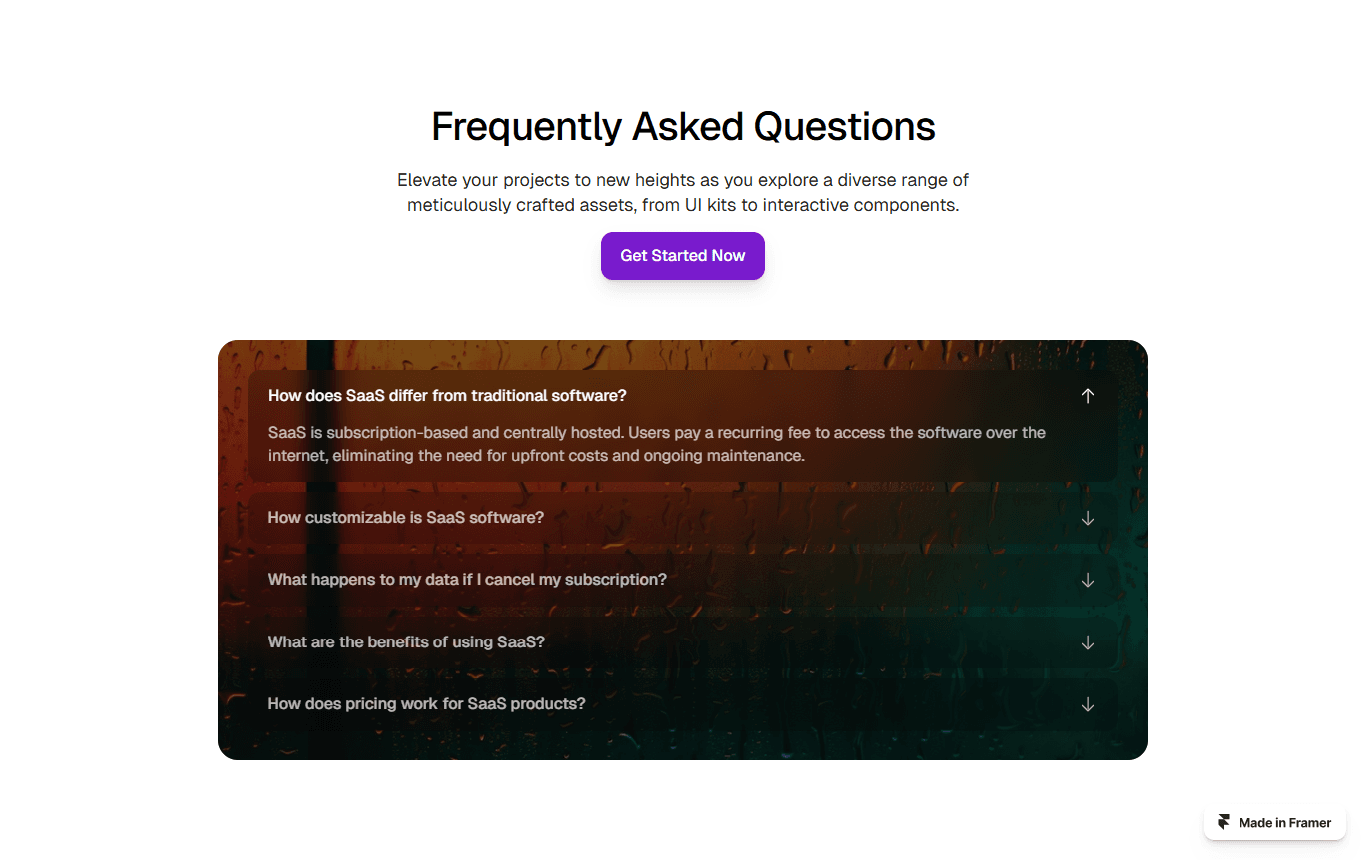Image resolution: width=1366 pixels, height=861 pixels.
Task: Collapse "How does SaaS differ from traditional software?"
Action: click(x=682, y=396)
